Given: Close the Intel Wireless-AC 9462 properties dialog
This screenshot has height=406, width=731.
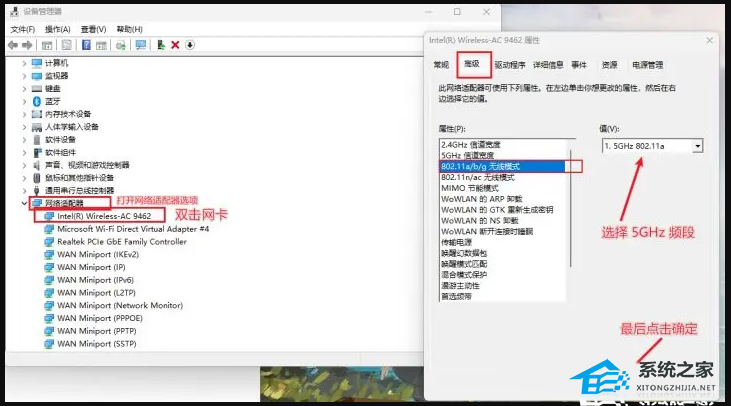Looking at the screenshot, I should coord(710,41).
